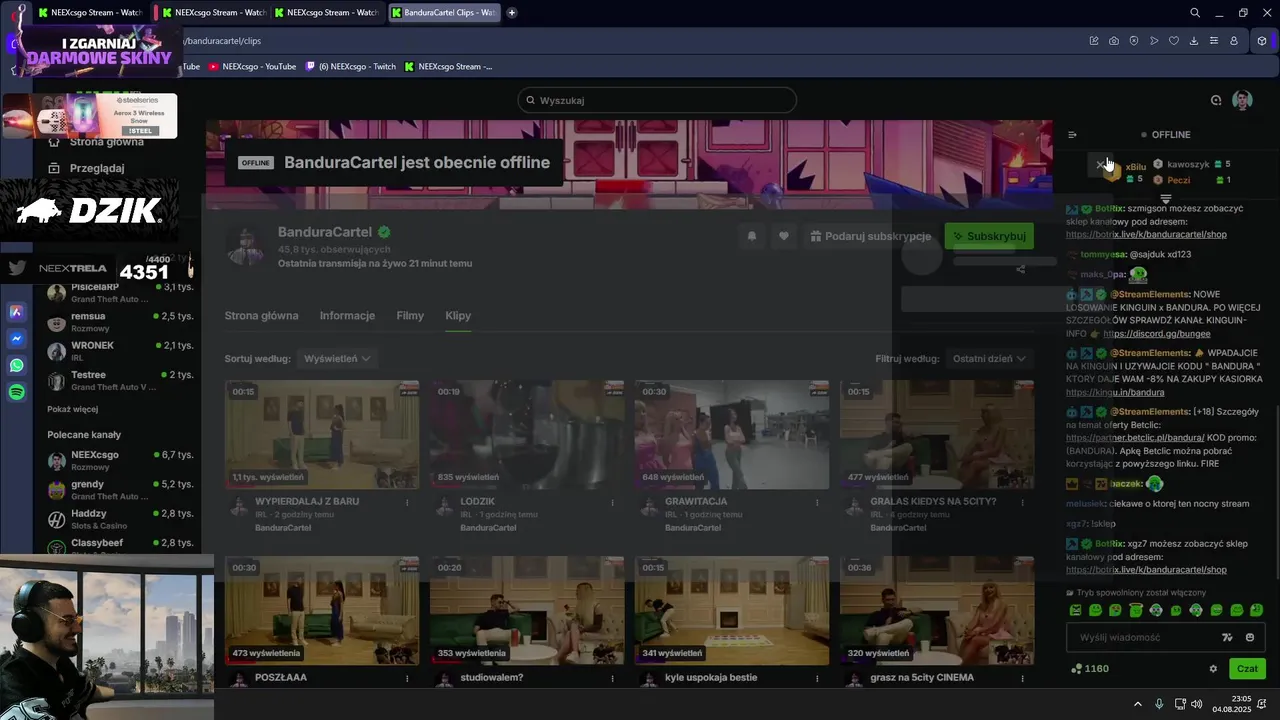Open WhatsApp in the Opera sidebar

point(17,366)
